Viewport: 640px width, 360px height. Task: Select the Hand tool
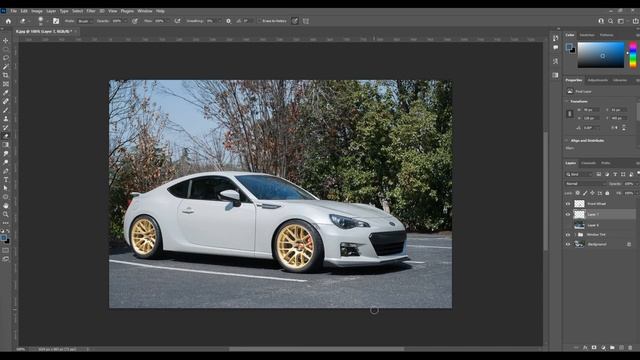[6, 206]
